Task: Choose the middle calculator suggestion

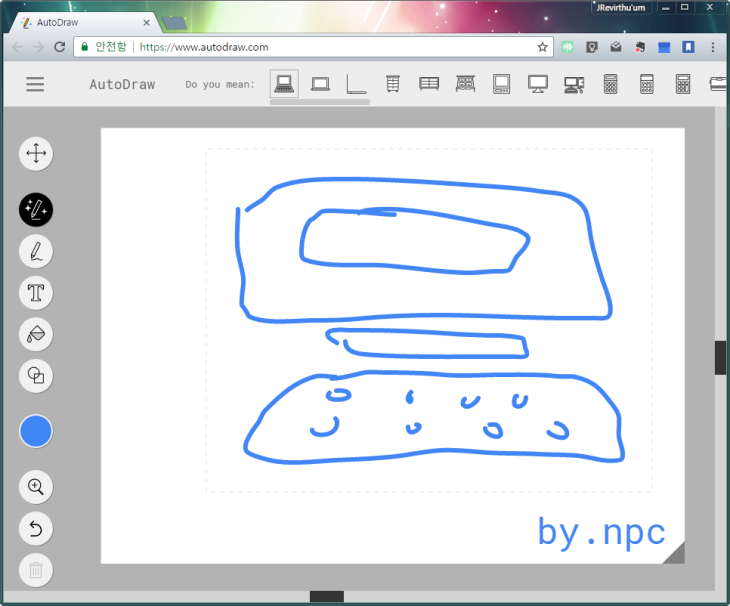Action: pyautogui.click(x=647, y=84)
